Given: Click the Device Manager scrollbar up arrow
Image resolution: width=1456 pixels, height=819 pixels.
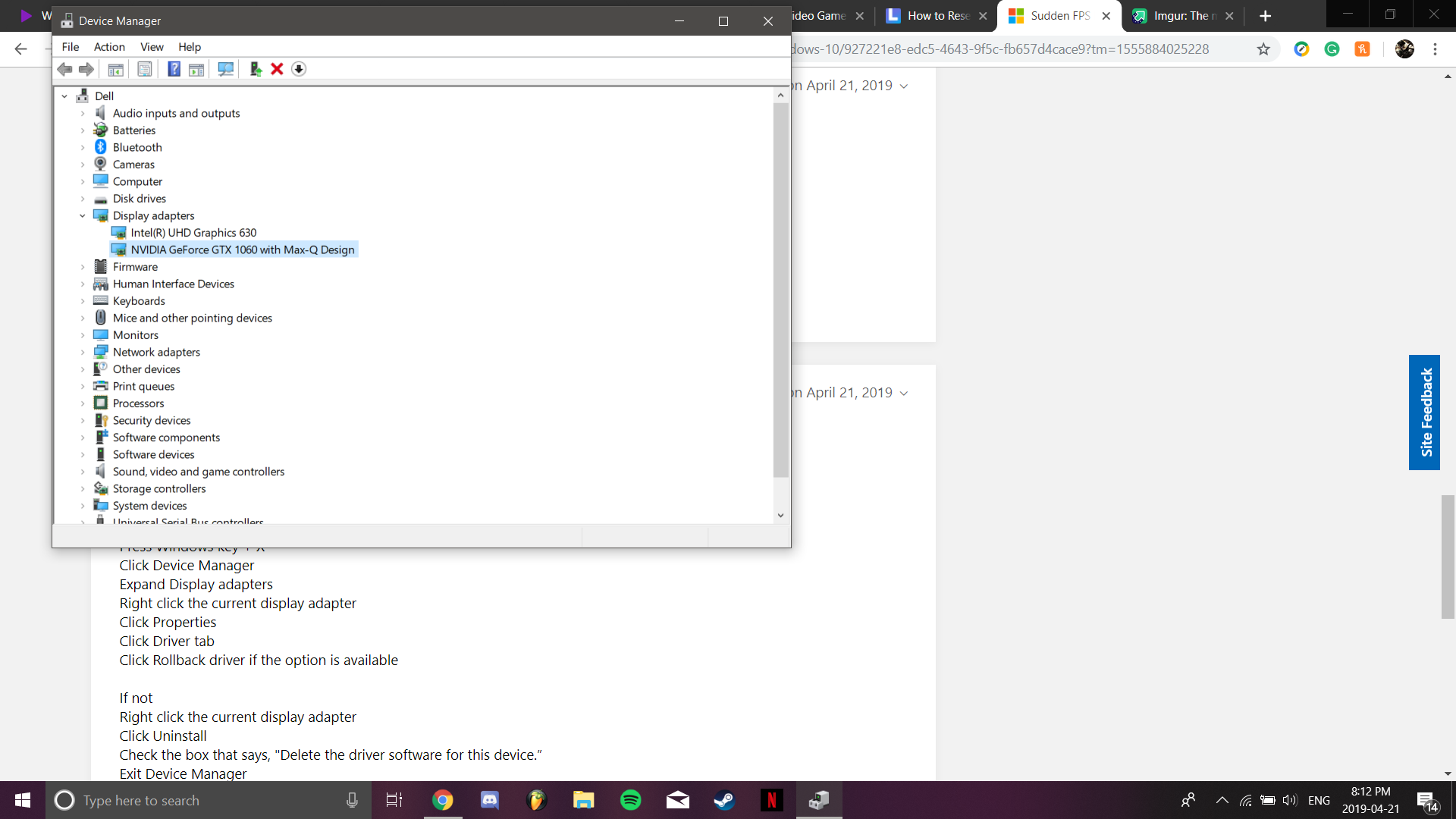Looking at the screenshot, I should pos(780,95).
